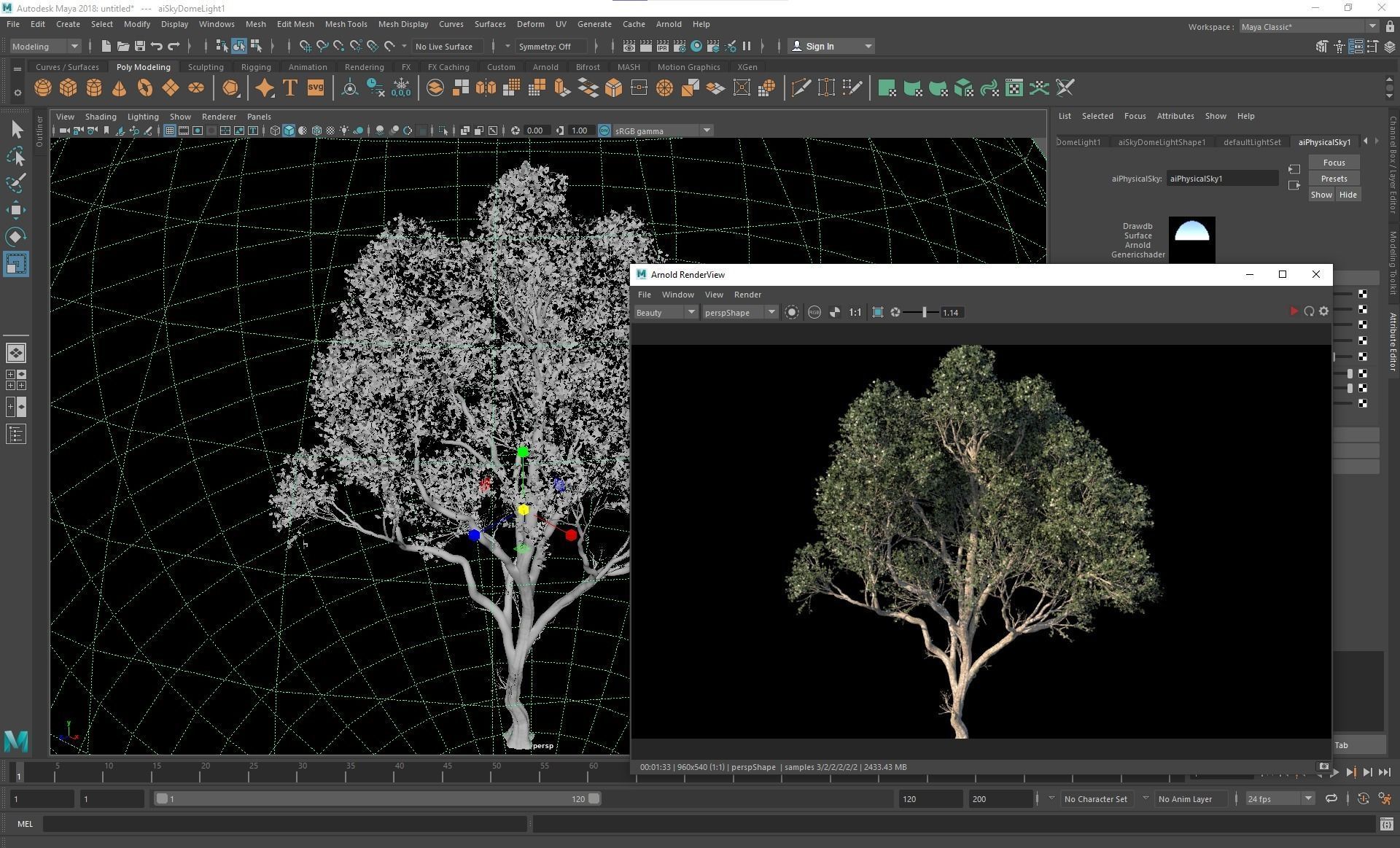Open Arnold RenderView settings gear icon
The width and height of the screenshot is (1400, 848).
click(x=1324, y=311)
